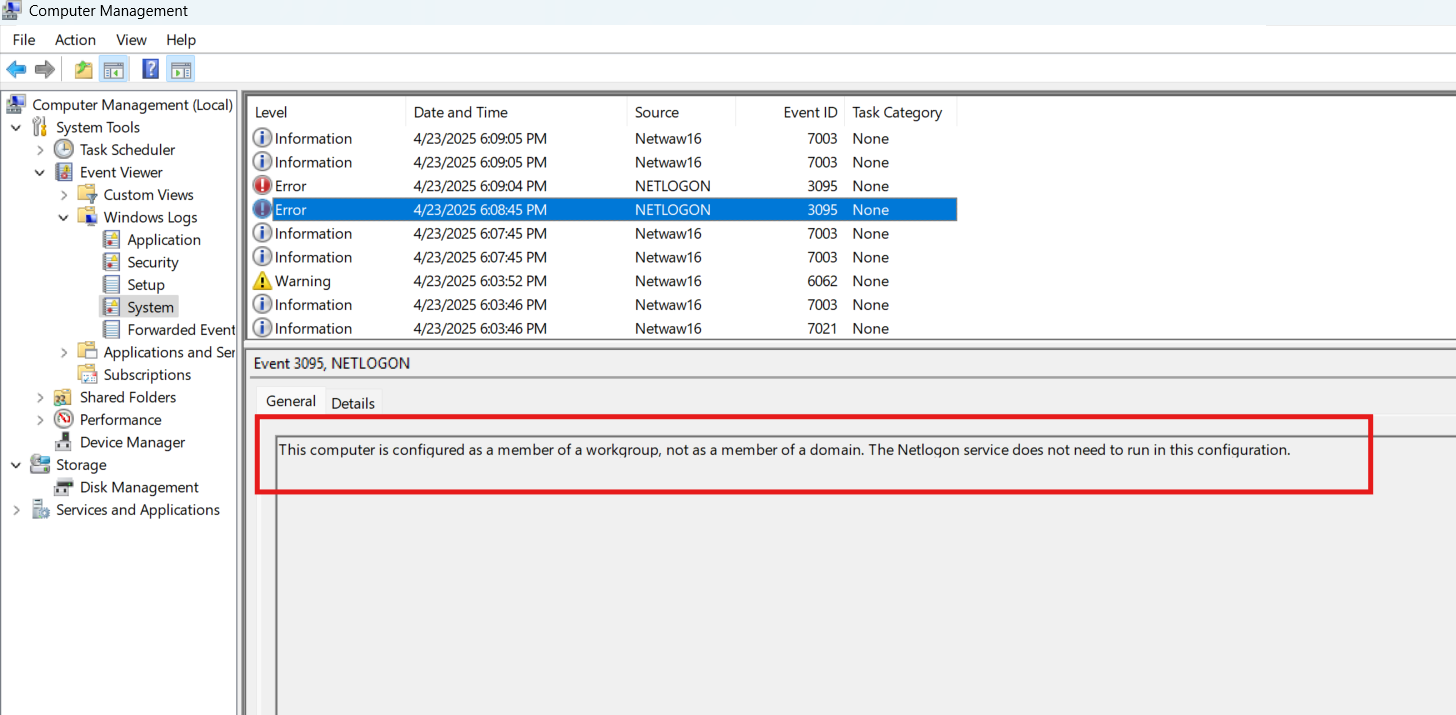Select the Error event at 6:09:04 PM
This screenshot has width=1456, height=715.
[603, 186]
